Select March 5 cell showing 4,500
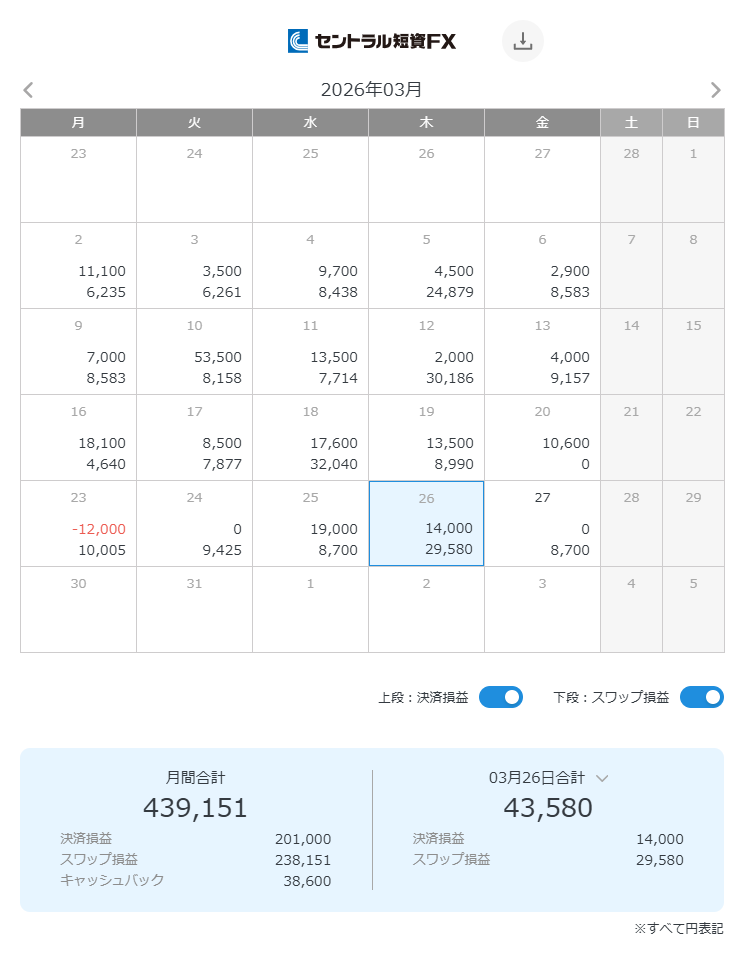 coord(426,266)
